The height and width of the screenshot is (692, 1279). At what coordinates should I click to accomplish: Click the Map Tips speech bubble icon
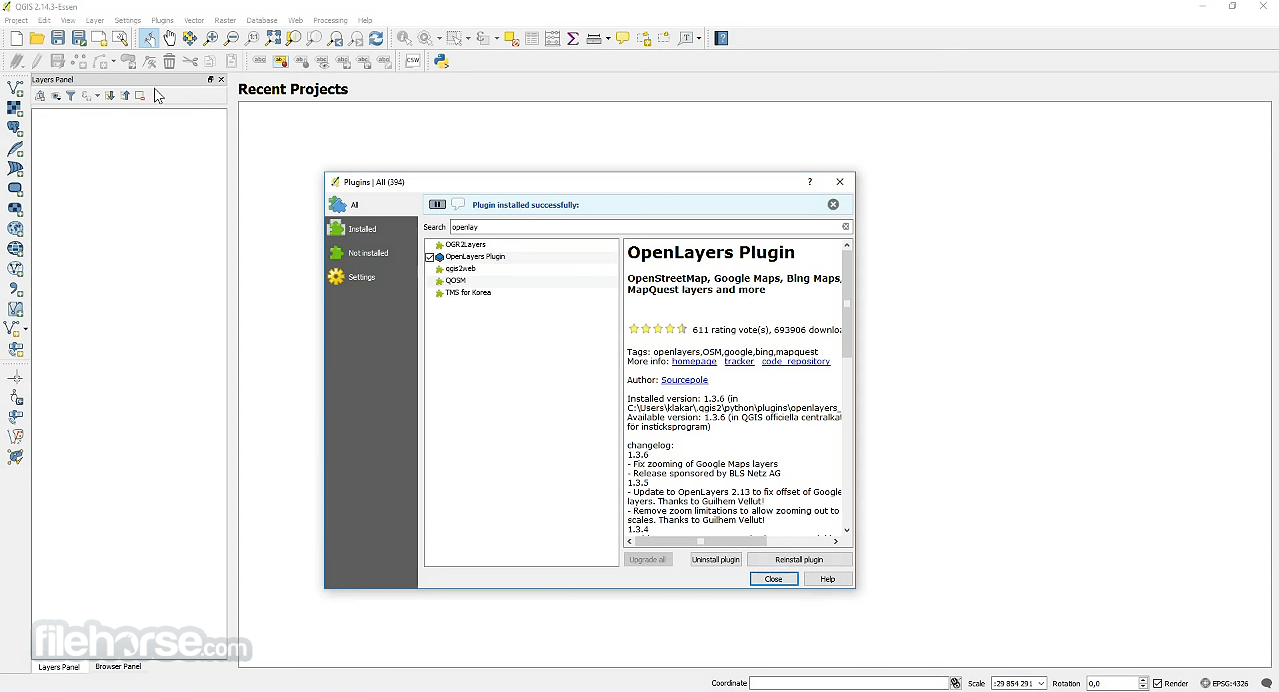click(x=622, y=38)
